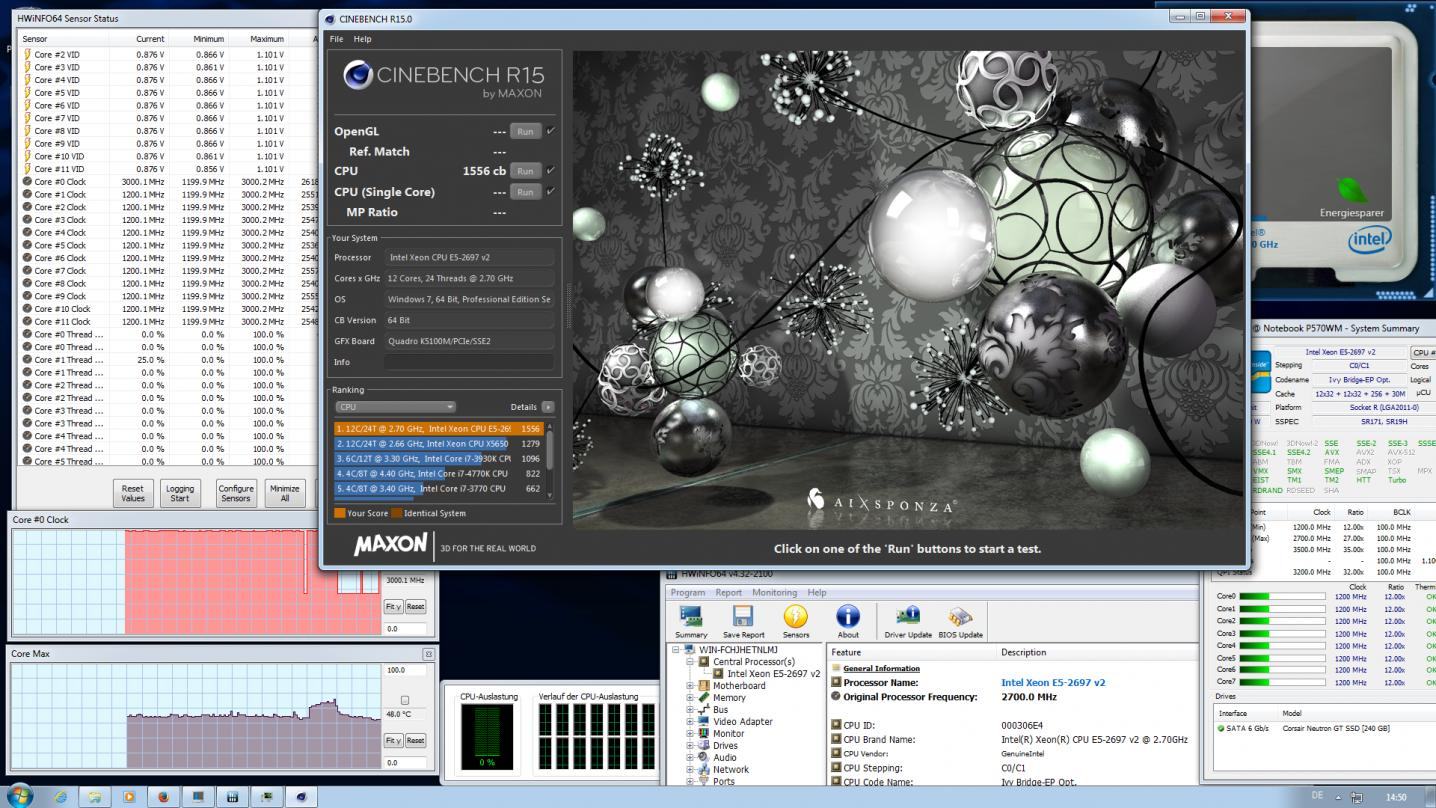Open Windows Media Player taskbar icon
Image resolution: width=1436 pixels, height=808 pixels.
click(x=129, y=797)
